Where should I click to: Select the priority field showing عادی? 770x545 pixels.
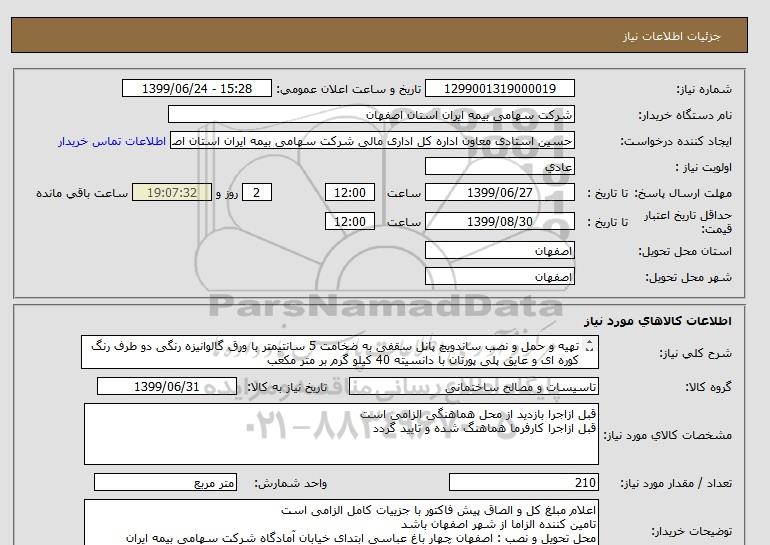499,166
